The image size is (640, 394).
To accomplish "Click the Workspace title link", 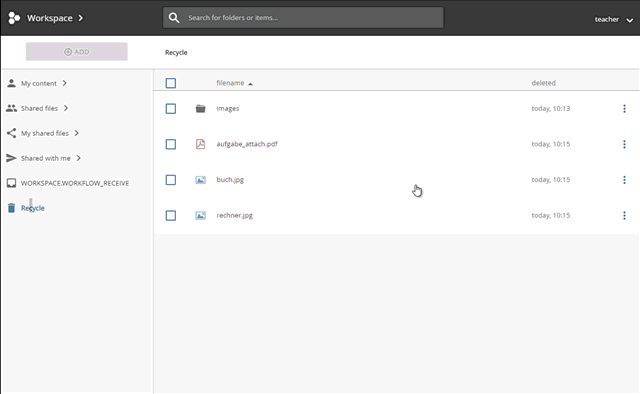I will [50, 18].
